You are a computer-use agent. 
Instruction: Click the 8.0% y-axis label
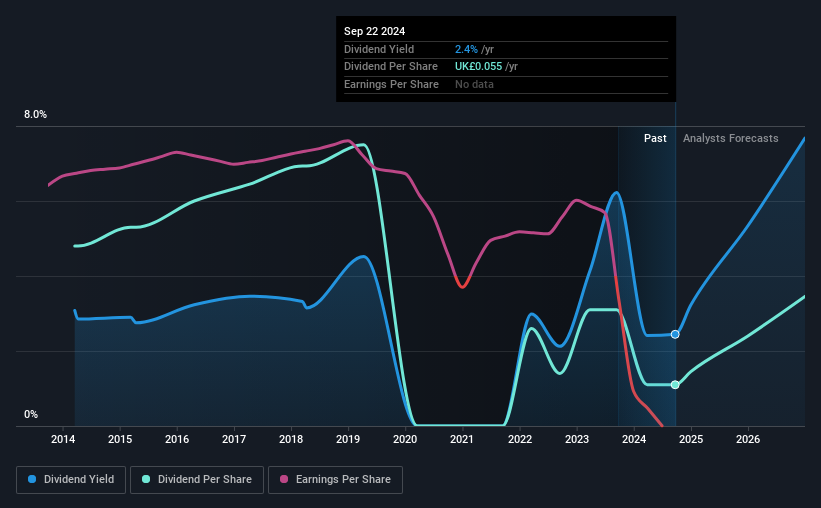35,114
